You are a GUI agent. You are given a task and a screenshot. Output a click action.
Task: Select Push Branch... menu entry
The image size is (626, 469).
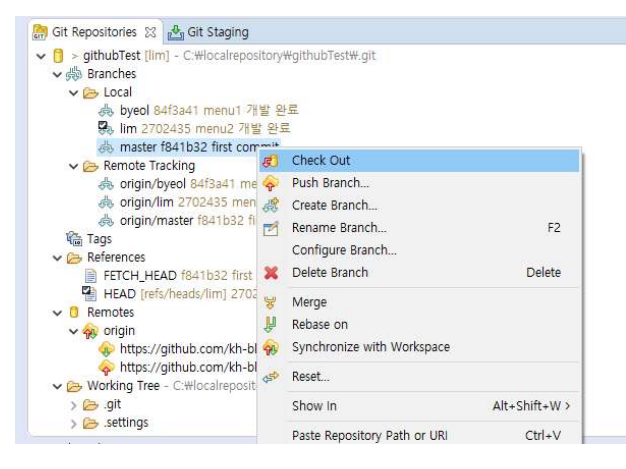point(419,183)
